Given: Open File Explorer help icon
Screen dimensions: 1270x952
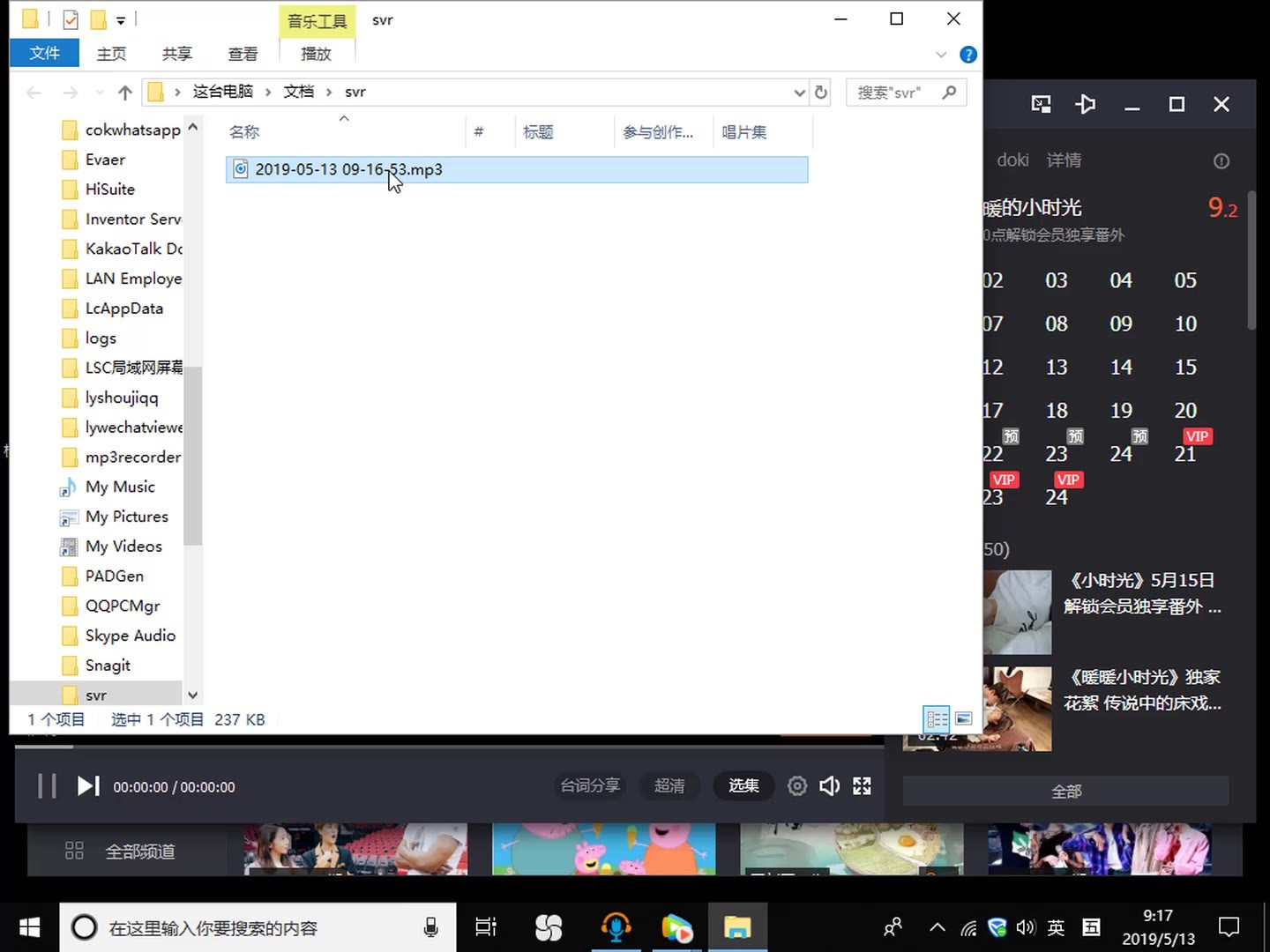Looking at the screenshot, I should [x=967, y=55].
